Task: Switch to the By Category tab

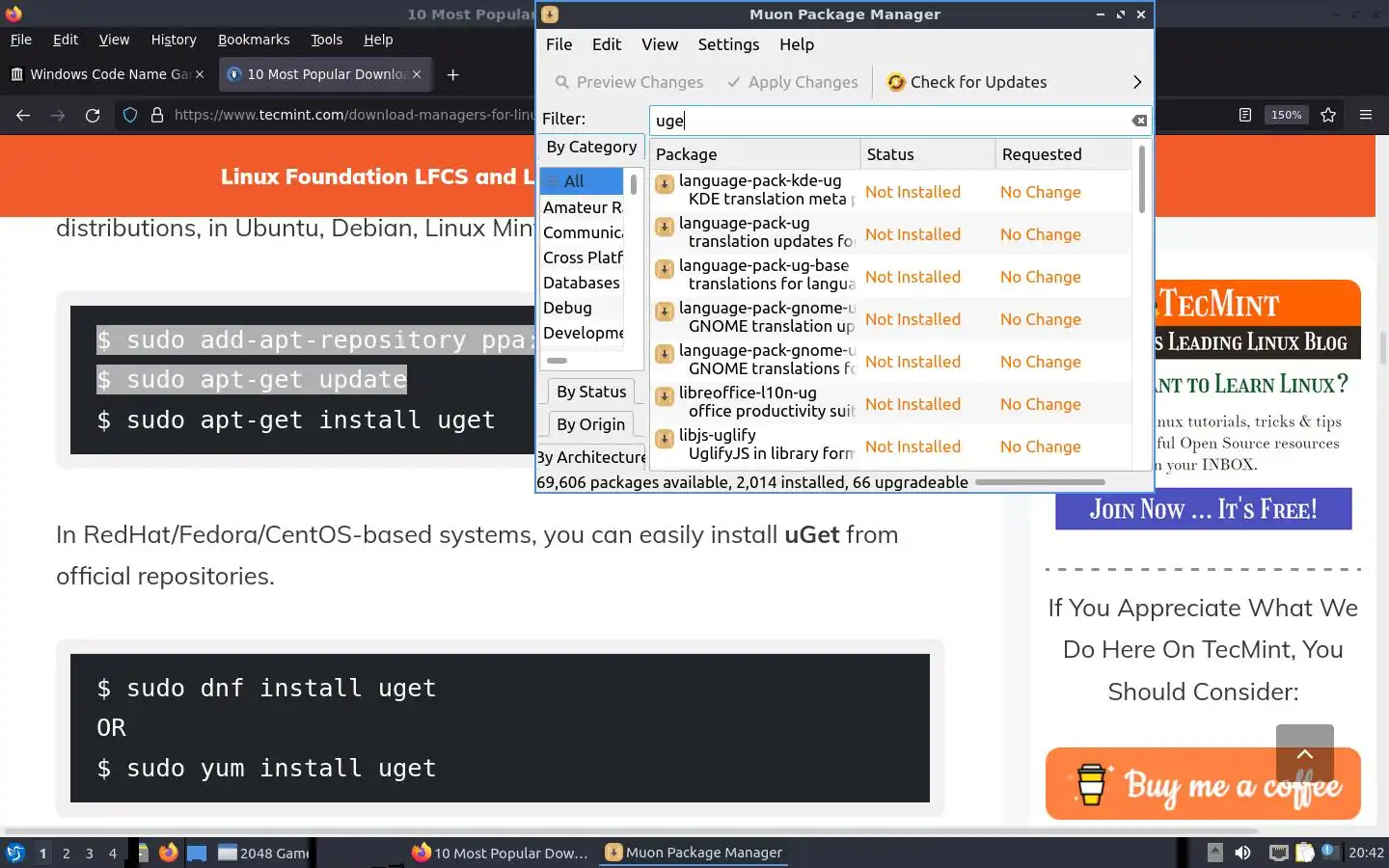Action: point(591,147)
